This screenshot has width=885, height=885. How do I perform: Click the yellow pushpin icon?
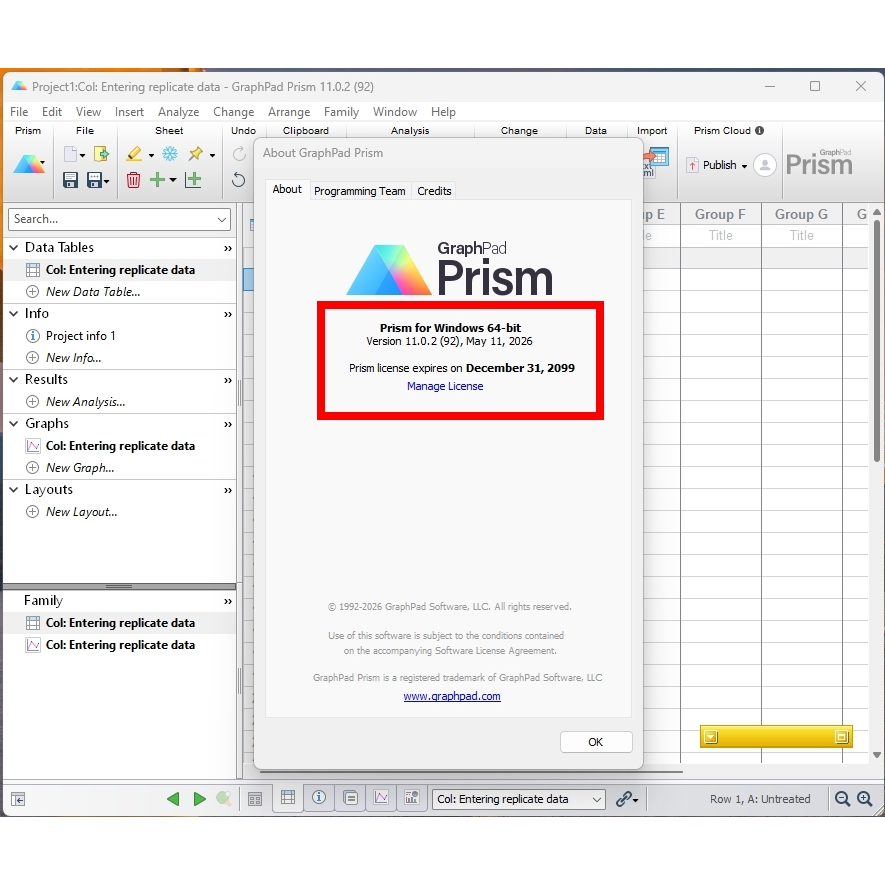pyautogui.click(x=195, y=154)
